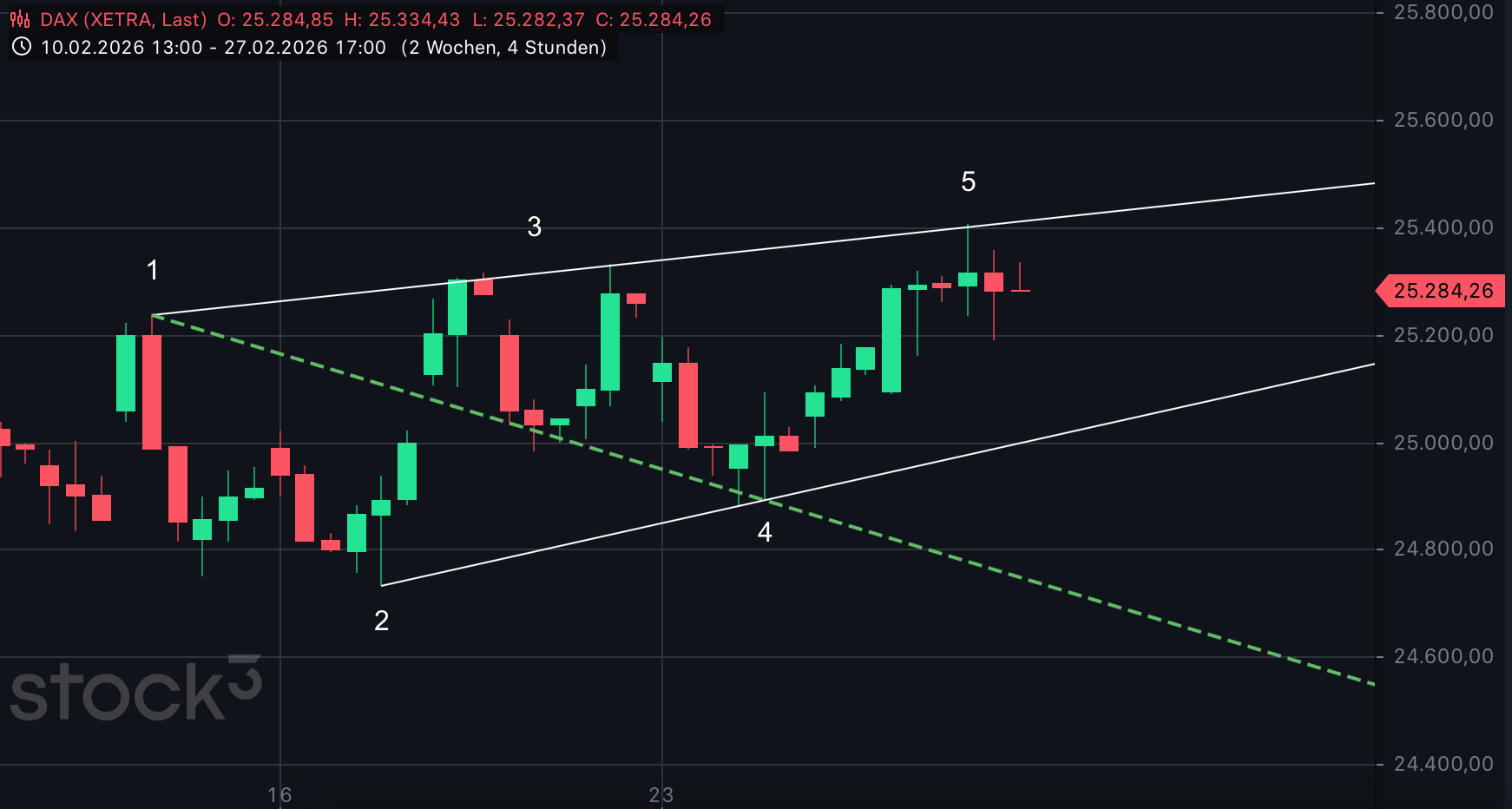Click the stock3 watermark logo
This screenshot has height=809, width=1512.
135,690
